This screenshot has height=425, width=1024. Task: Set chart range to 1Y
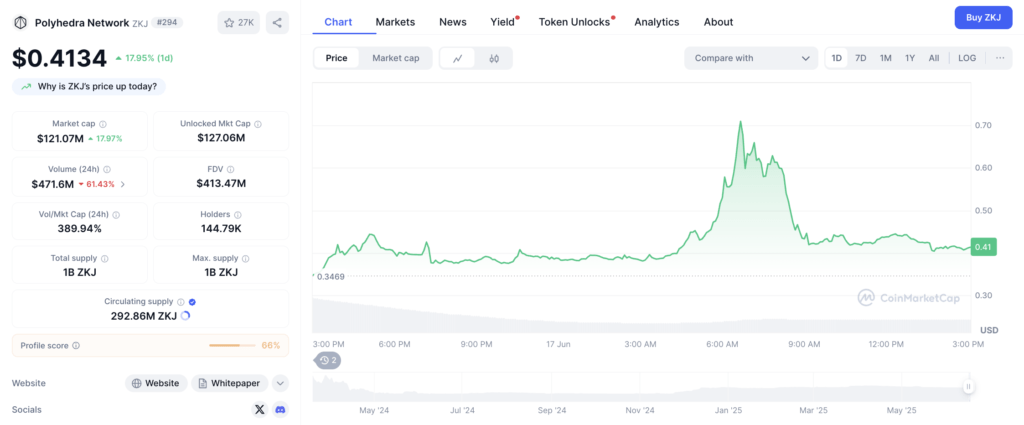coord(910,58)
